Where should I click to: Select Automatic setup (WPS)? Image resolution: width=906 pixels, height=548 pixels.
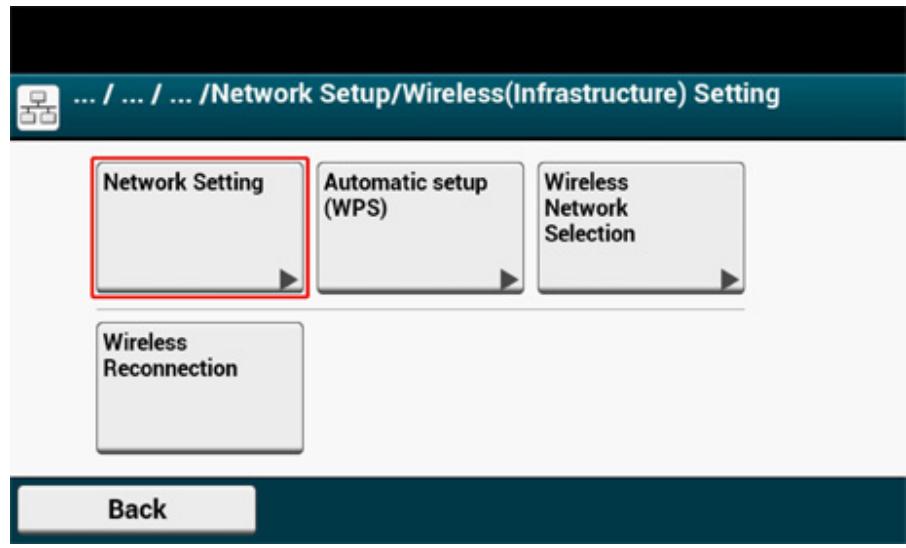pos(420,226)
